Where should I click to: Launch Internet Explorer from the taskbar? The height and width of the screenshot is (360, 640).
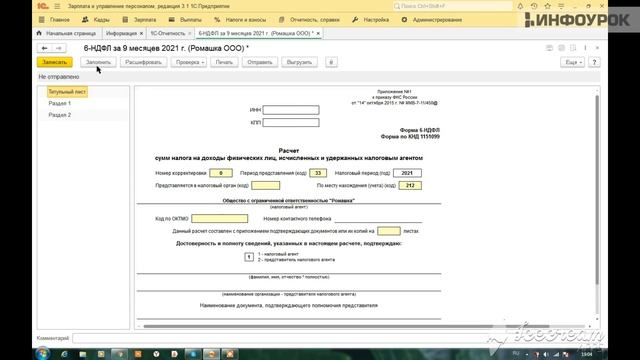tap(64, 354)
